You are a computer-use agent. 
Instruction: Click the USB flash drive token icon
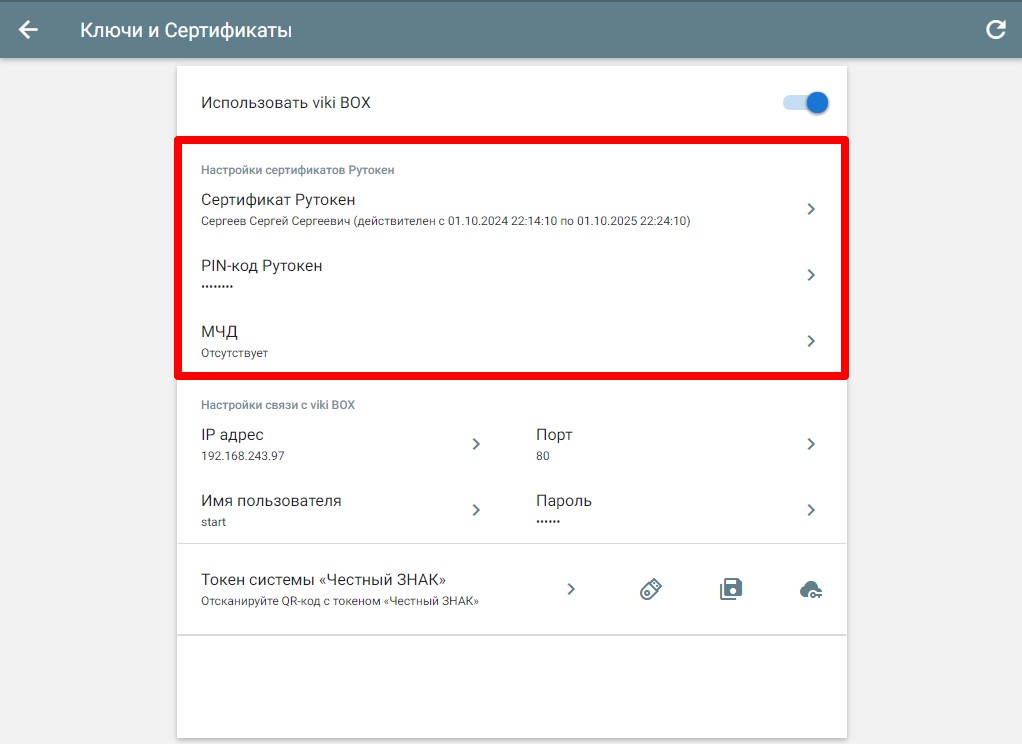click(x=651, y=589)
